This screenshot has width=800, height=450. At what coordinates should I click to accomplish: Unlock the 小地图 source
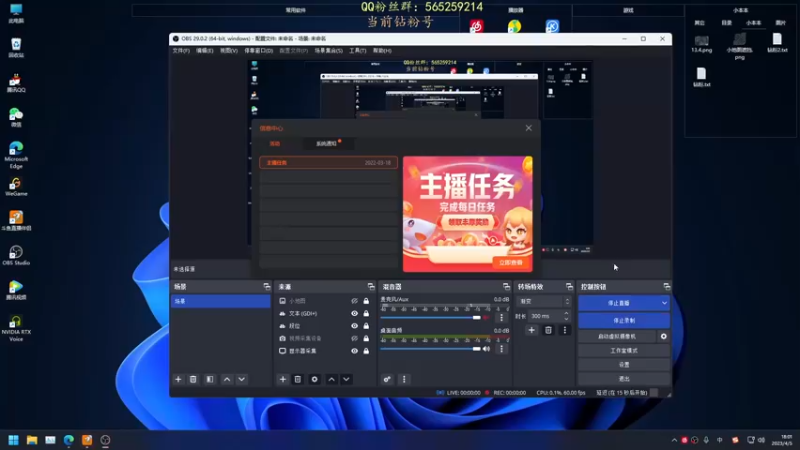(x=366, y=301)
